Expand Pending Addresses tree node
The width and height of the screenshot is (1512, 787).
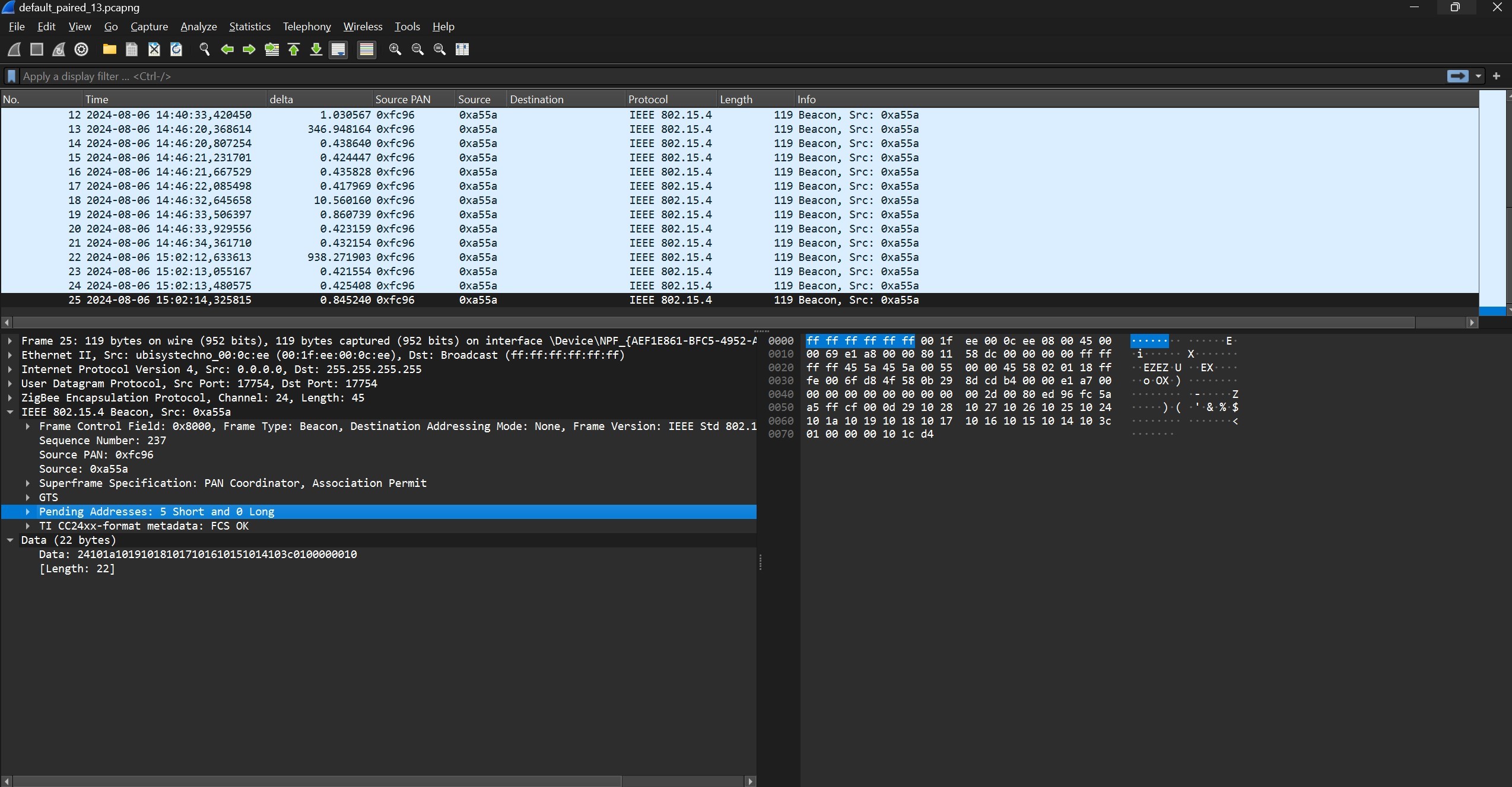click(28, 512)
